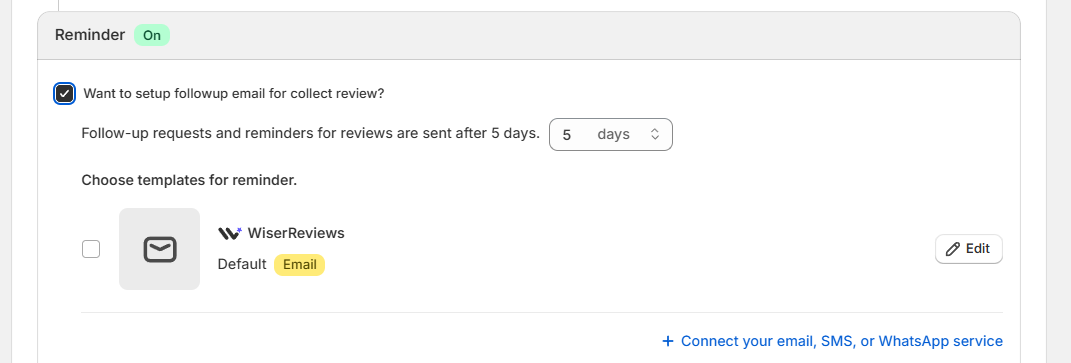Increase days with the stepper up arrow
Image resolution: width=1071 pixels, height=363 pixels.
(654, 131)
